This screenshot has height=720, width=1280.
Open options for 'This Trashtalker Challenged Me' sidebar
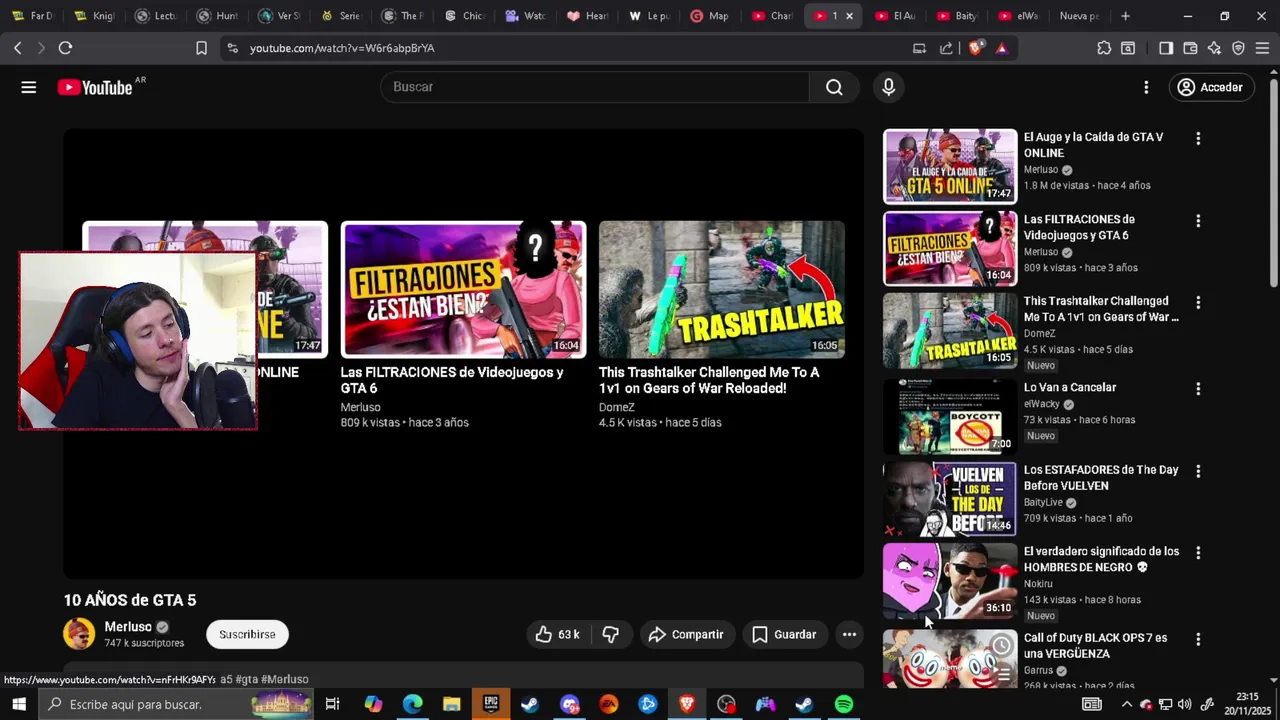[x=1198, y=303]
